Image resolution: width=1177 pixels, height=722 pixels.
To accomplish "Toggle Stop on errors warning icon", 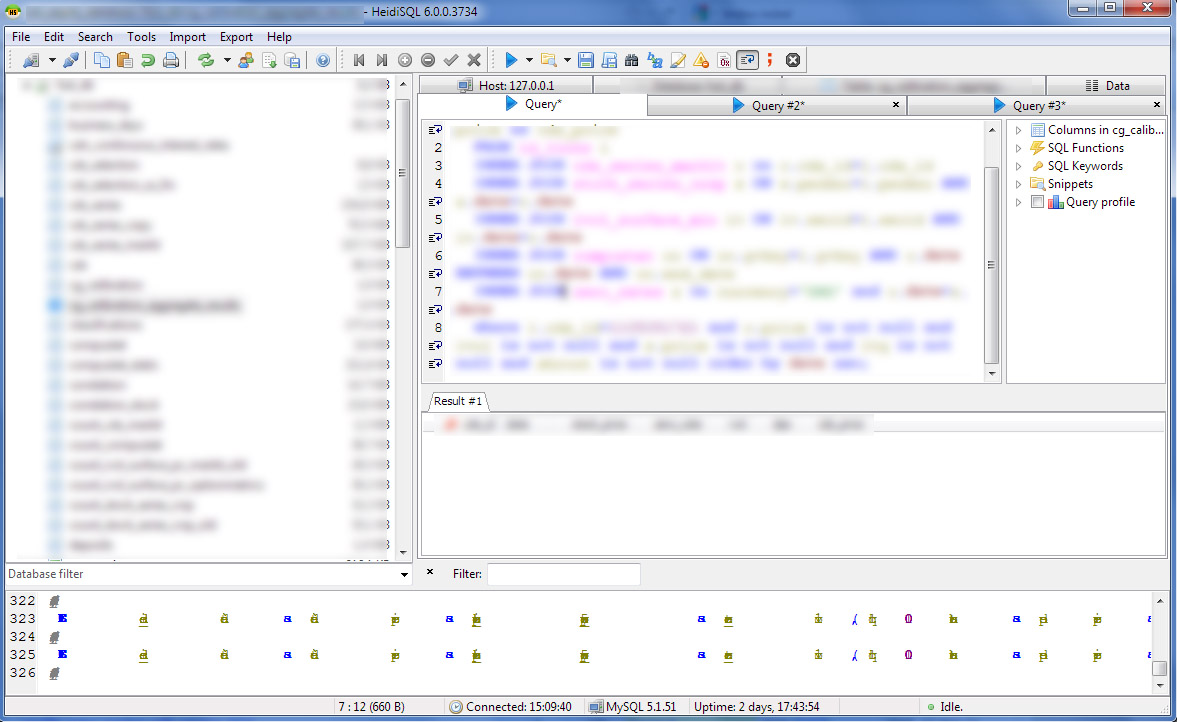I will (x=701, y=60).
